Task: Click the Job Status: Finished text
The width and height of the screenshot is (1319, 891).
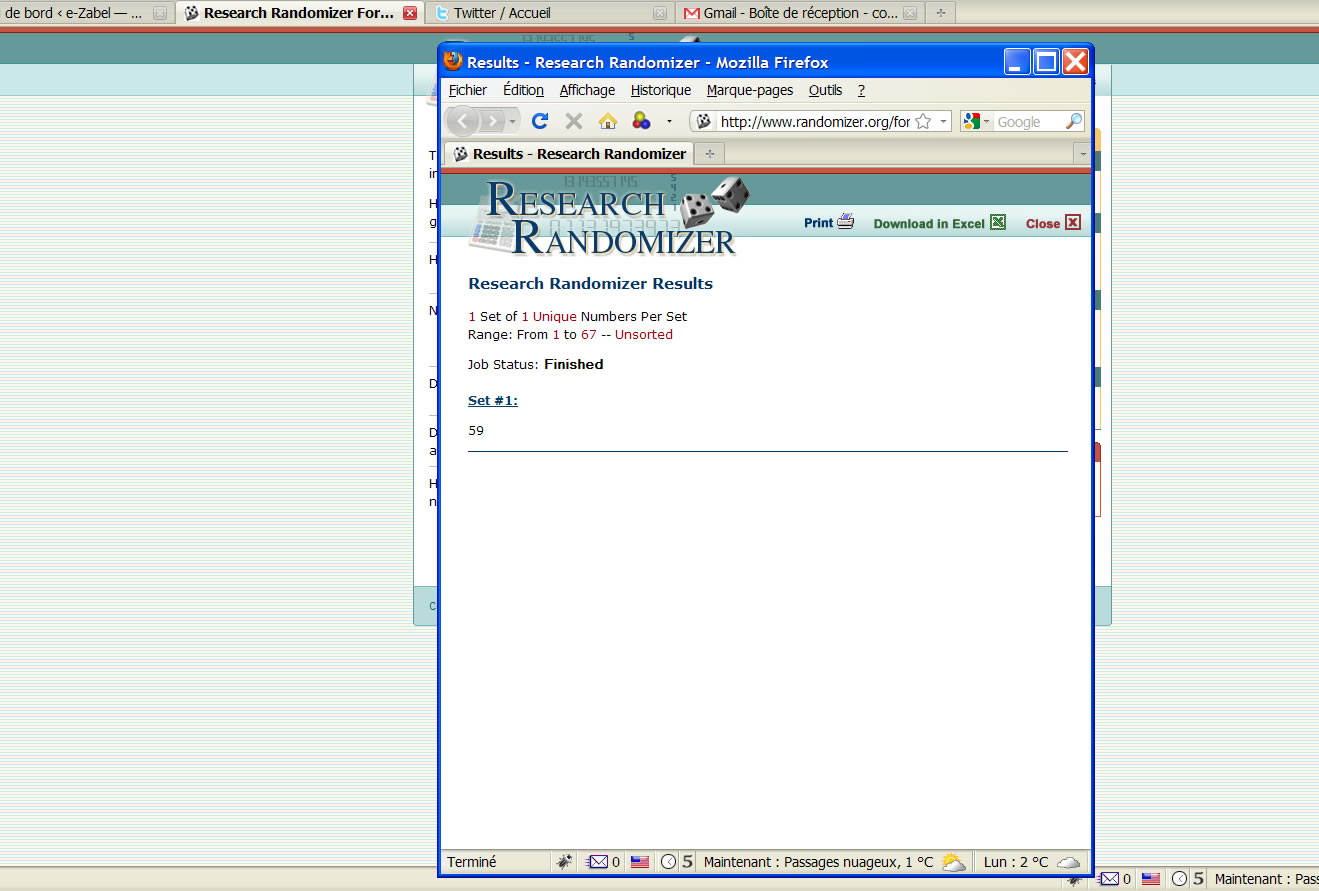Action: pos(535,365)
